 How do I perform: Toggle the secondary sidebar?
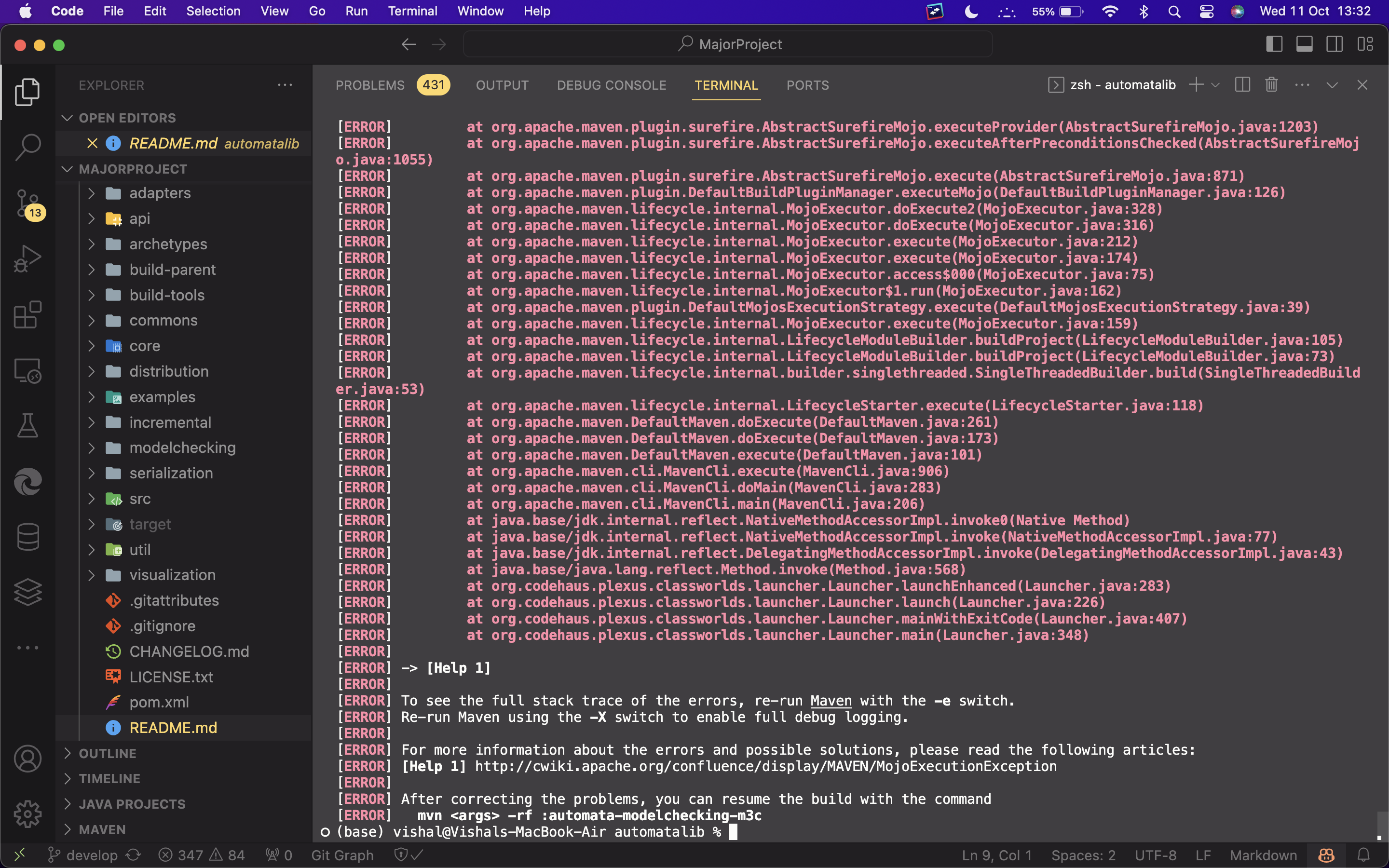point(1335,43)
